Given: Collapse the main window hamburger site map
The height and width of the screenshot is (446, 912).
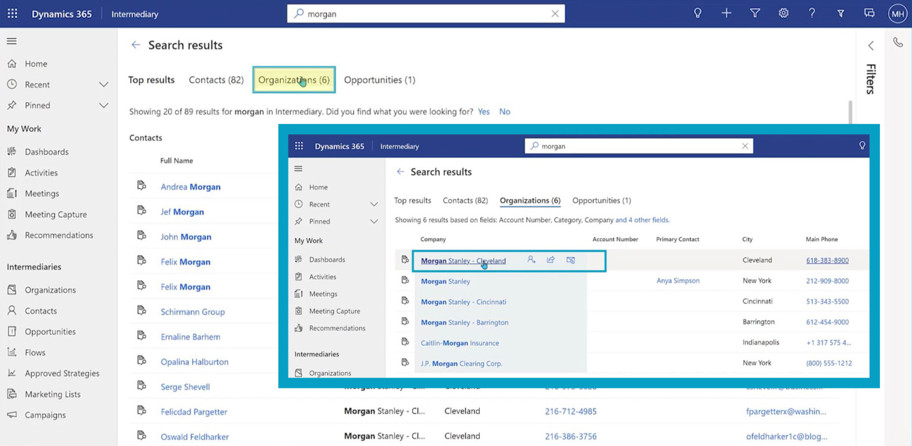Looking at the screenshot, I should click(12, 41).
